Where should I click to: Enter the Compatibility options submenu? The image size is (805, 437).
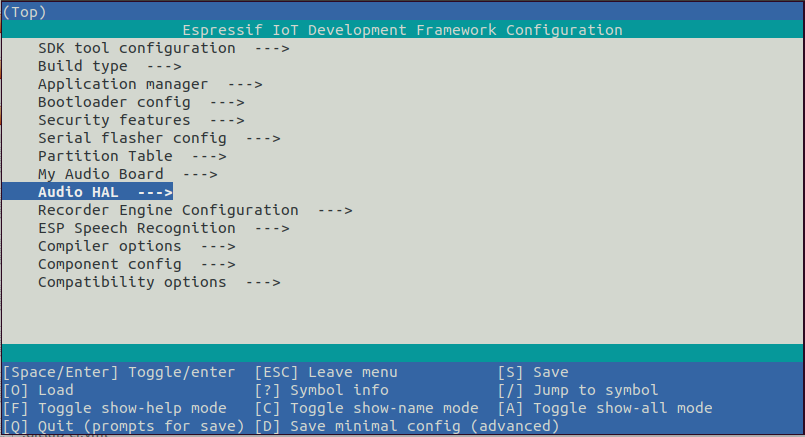tap(132, 282)
